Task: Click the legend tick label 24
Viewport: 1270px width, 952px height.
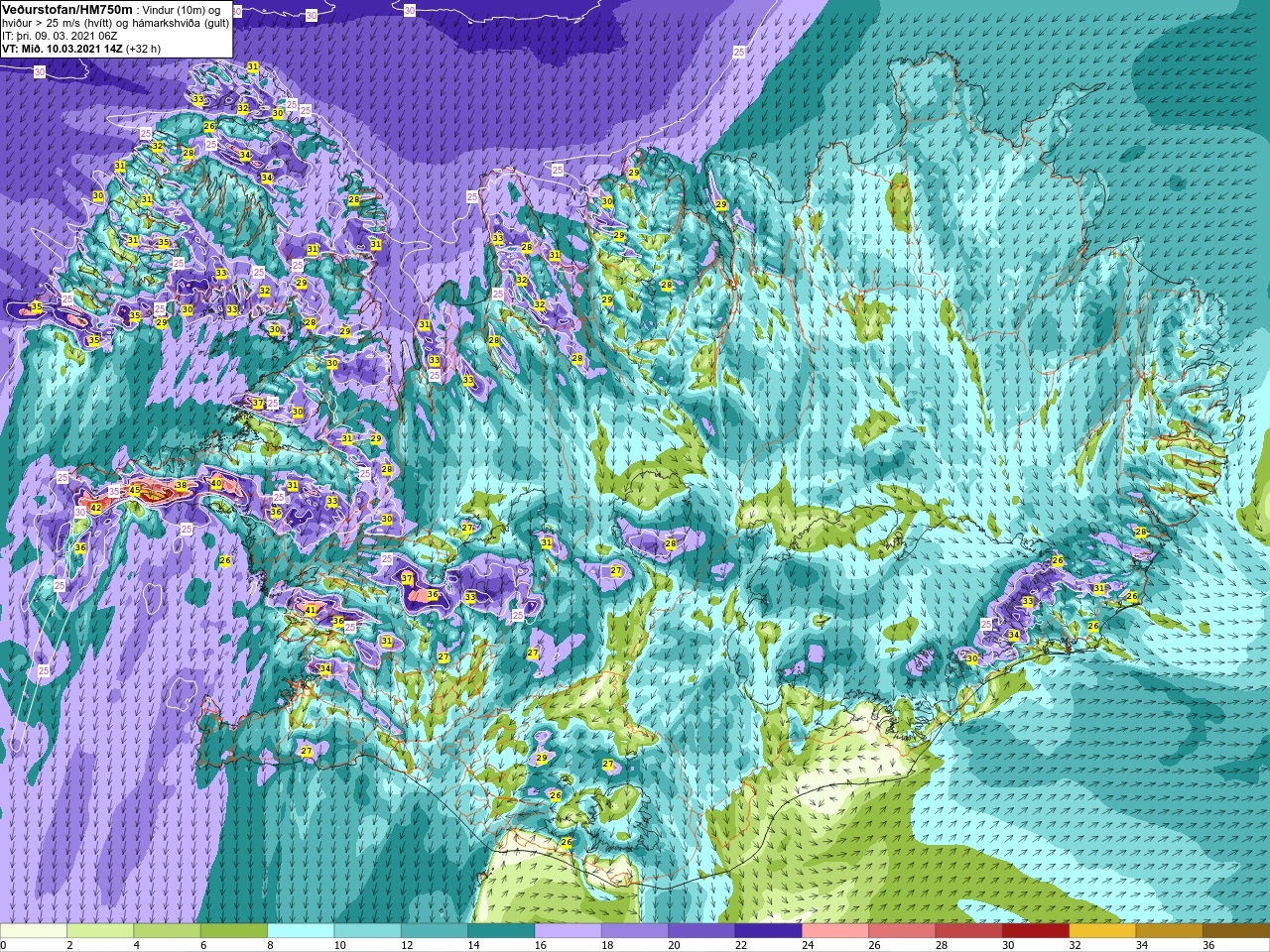Action: (808, 945)
